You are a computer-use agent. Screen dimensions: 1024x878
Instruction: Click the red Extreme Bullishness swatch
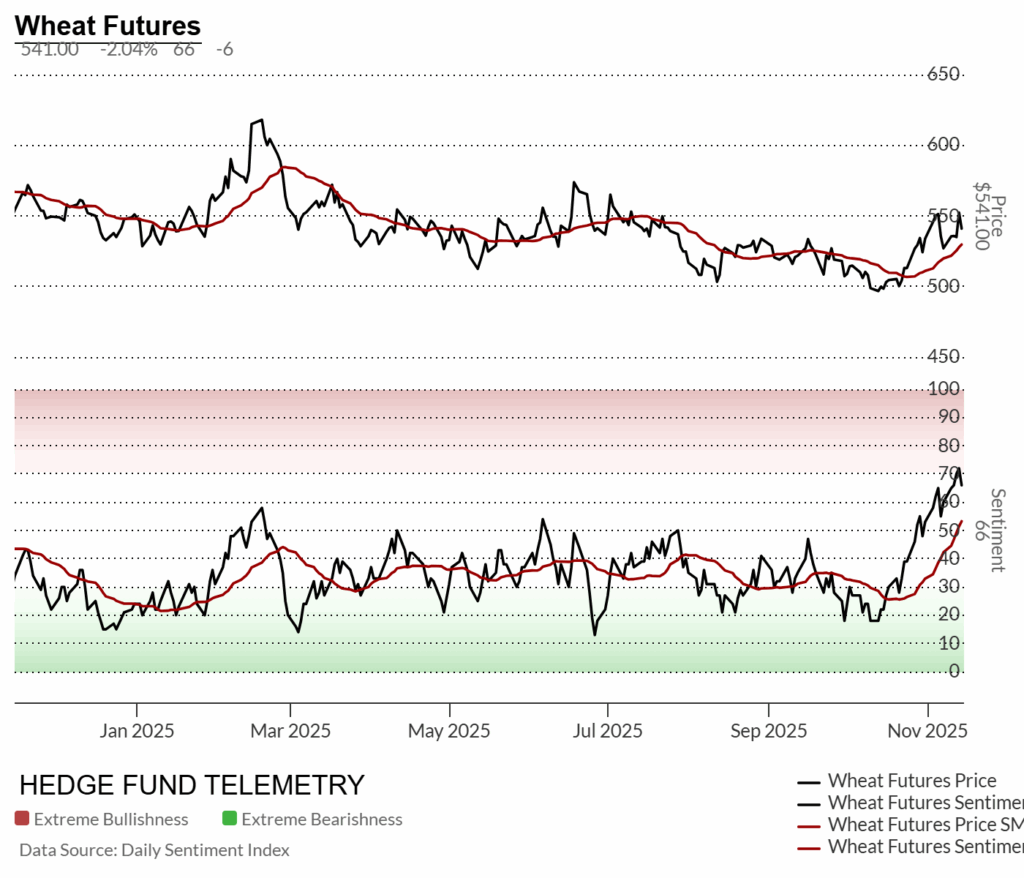[x=22, y=819]
